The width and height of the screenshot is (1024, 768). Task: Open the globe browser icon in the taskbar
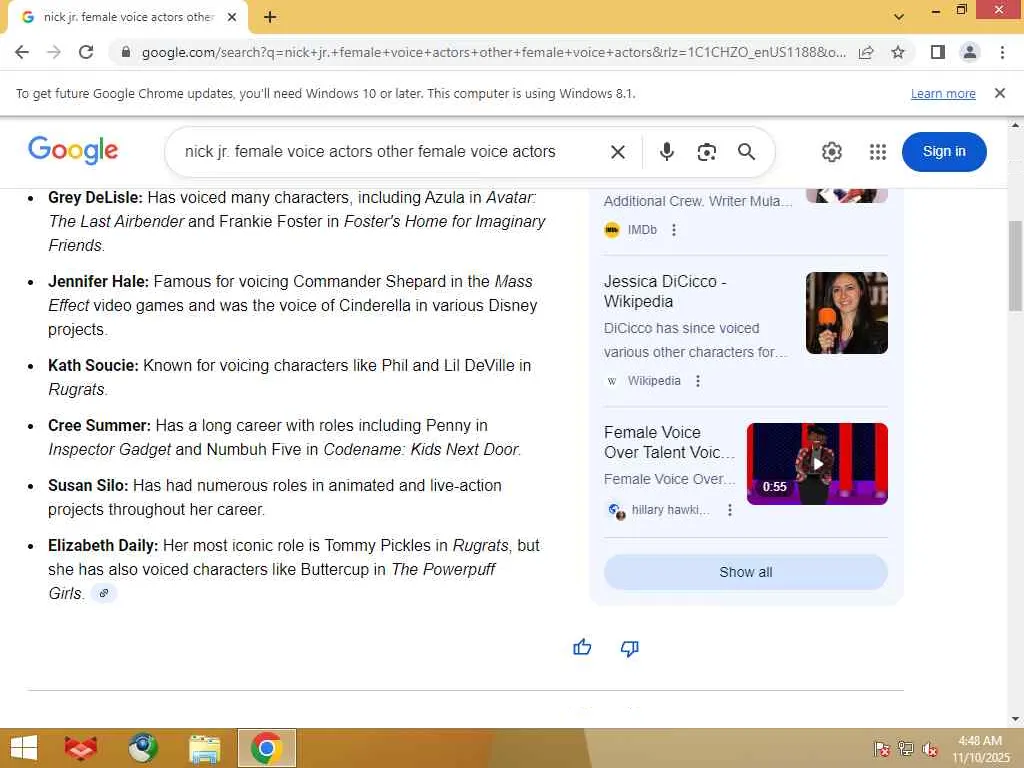(x=142, y=748)
